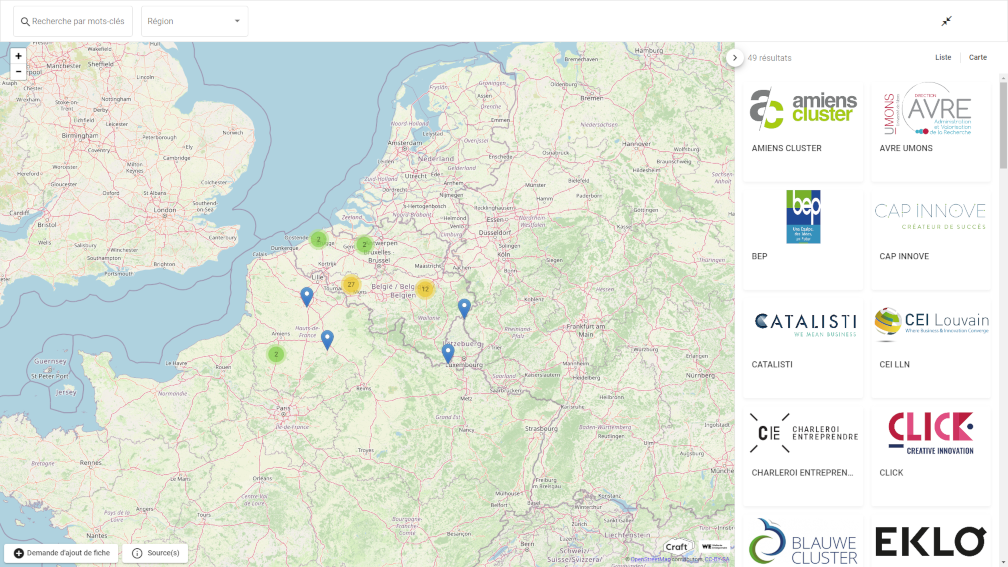Zoom in on the map with plus button
1008x567 pixels.
pos(18,57)
